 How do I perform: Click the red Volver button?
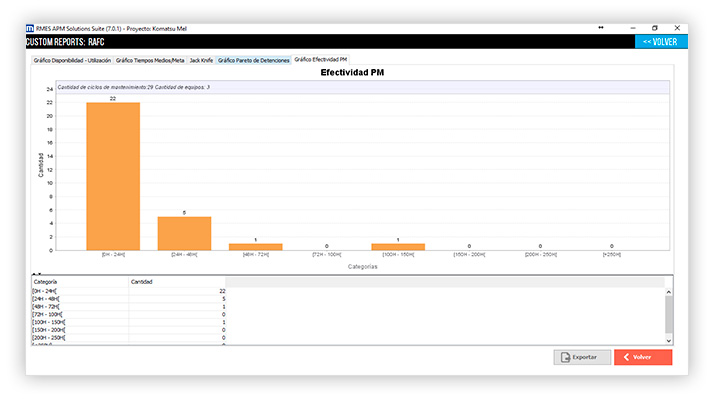[x=643, y=357]
